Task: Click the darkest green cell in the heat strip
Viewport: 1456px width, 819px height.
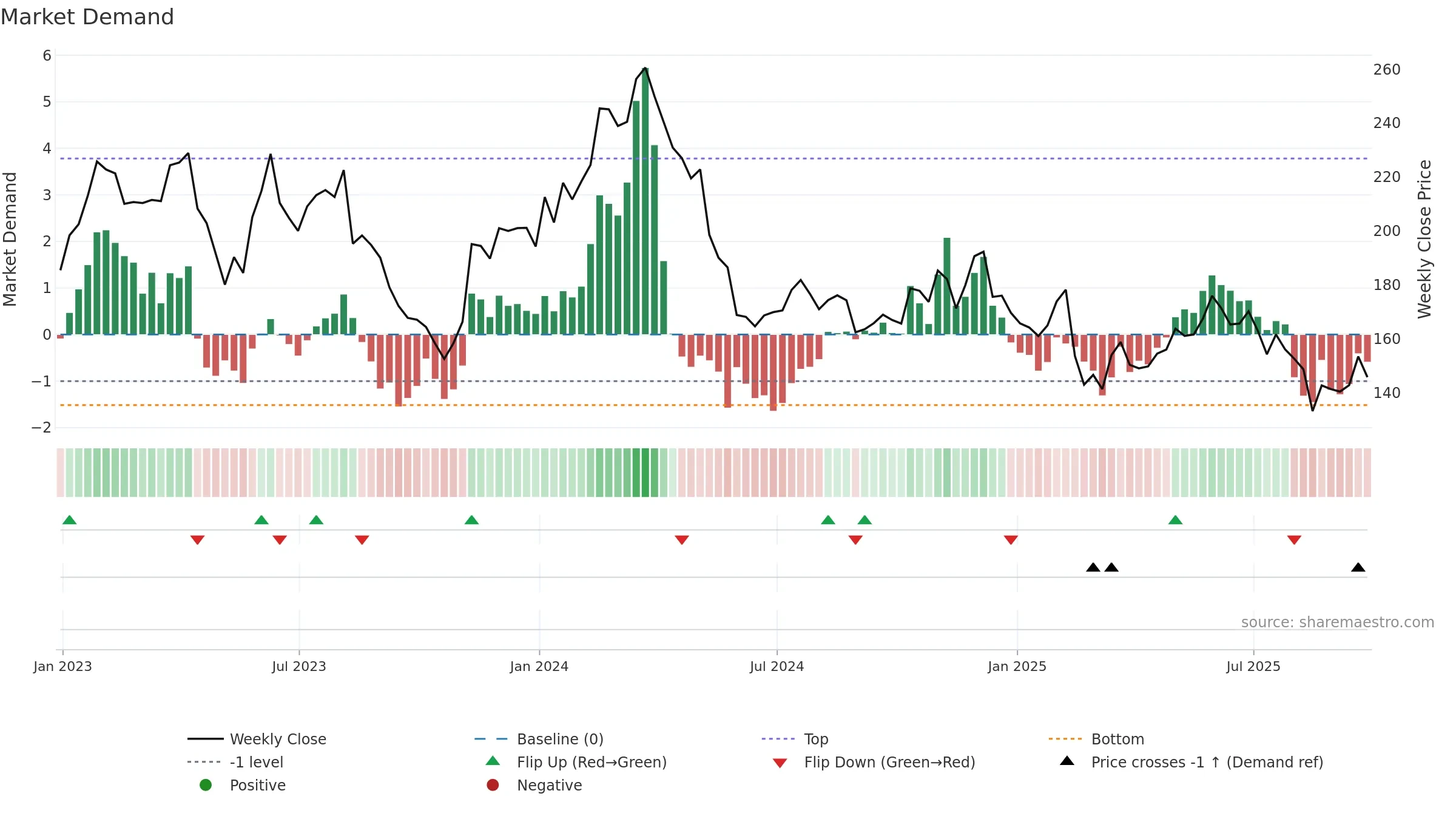Action: pos(645,473)
